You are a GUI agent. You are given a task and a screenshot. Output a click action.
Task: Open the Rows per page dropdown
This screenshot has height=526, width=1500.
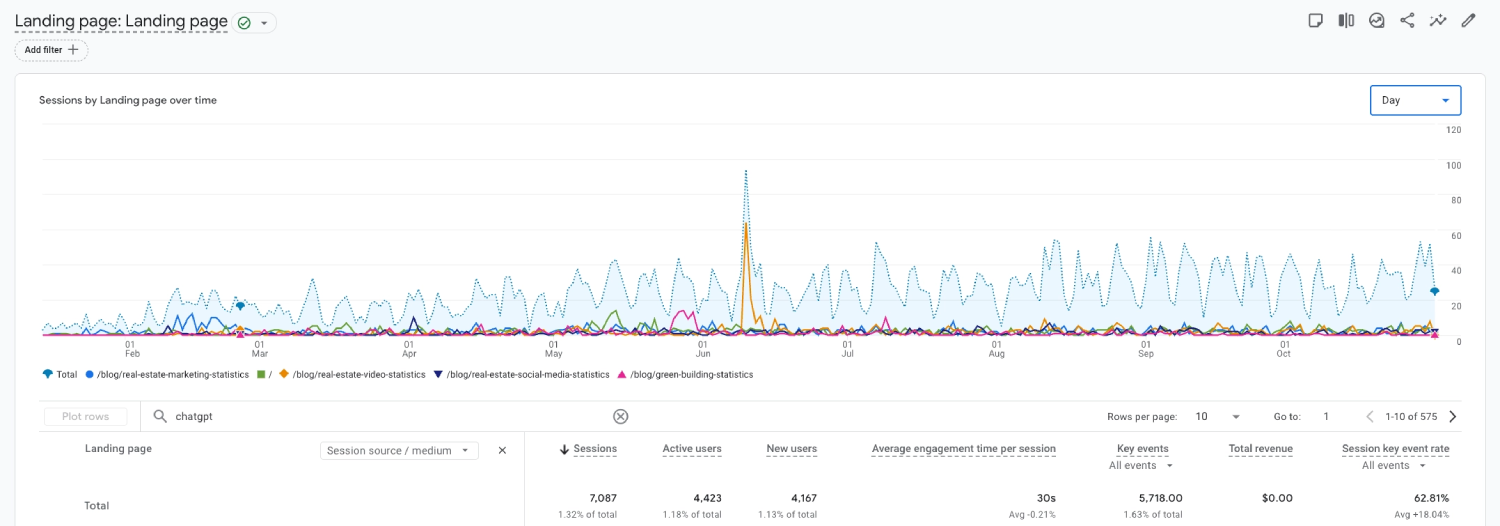[1217, 417]
